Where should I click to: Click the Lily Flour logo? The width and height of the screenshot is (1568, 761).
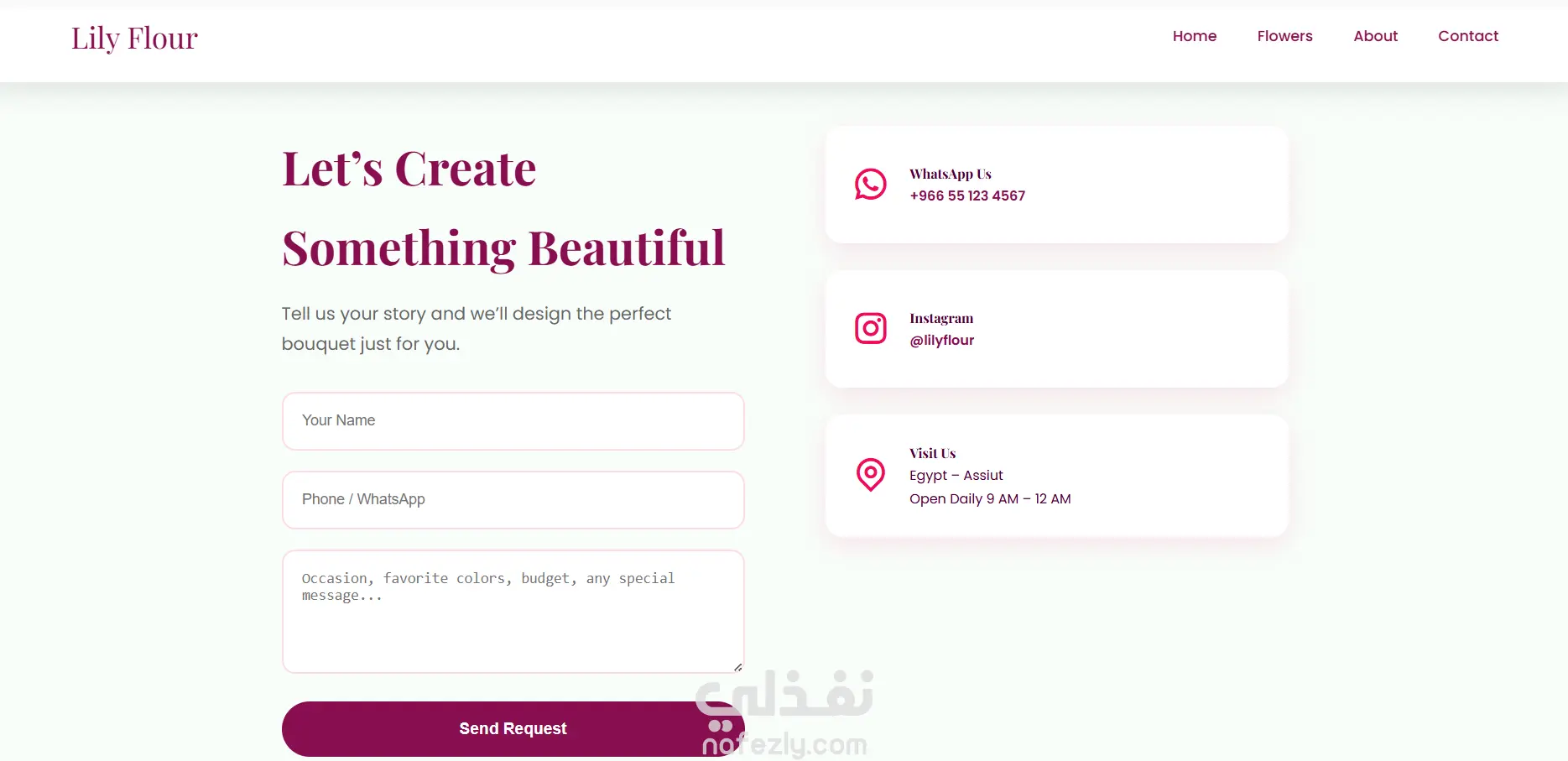click(134, 39)
